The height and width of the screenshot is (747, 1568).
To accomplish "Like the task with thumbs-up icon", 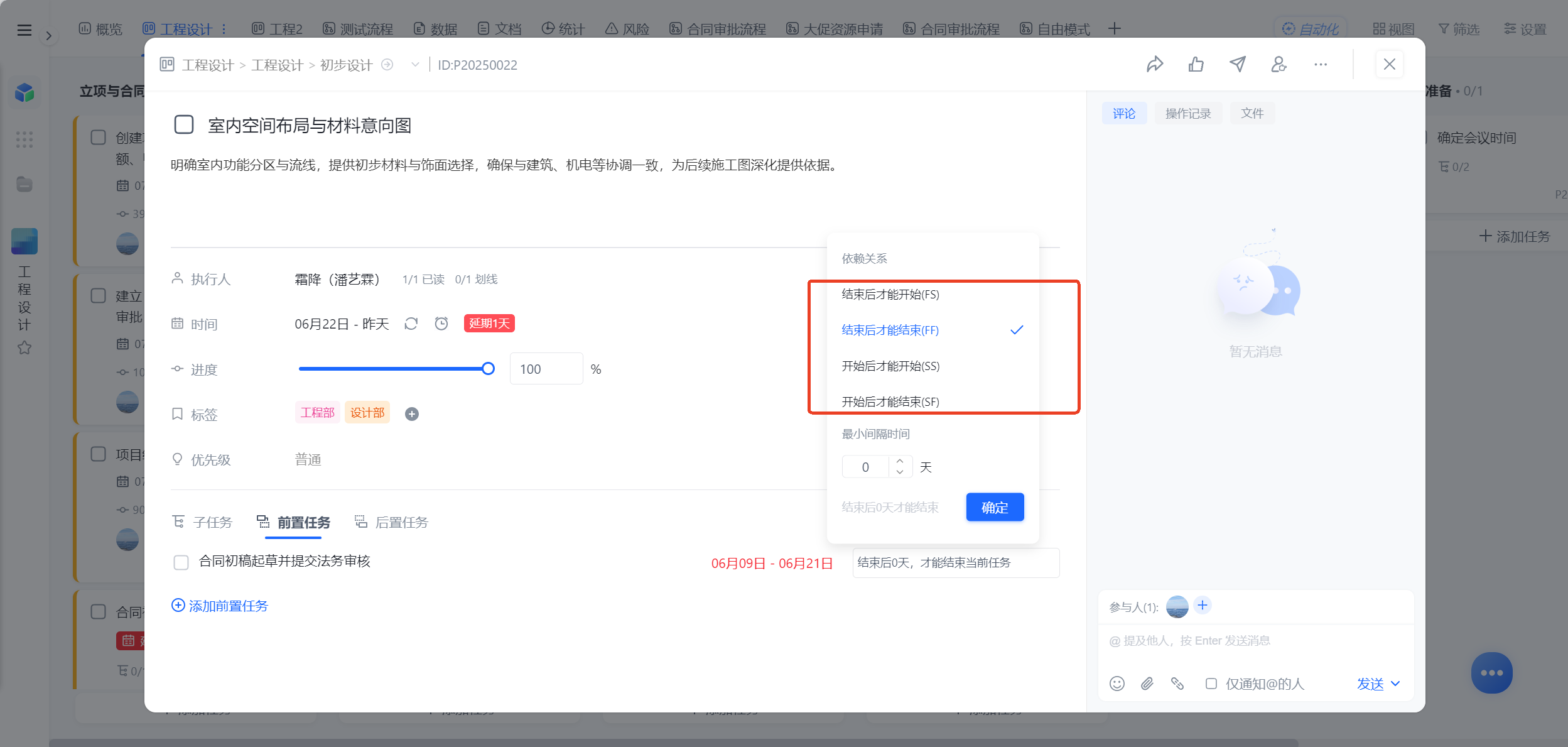I will click(1196, 64).
